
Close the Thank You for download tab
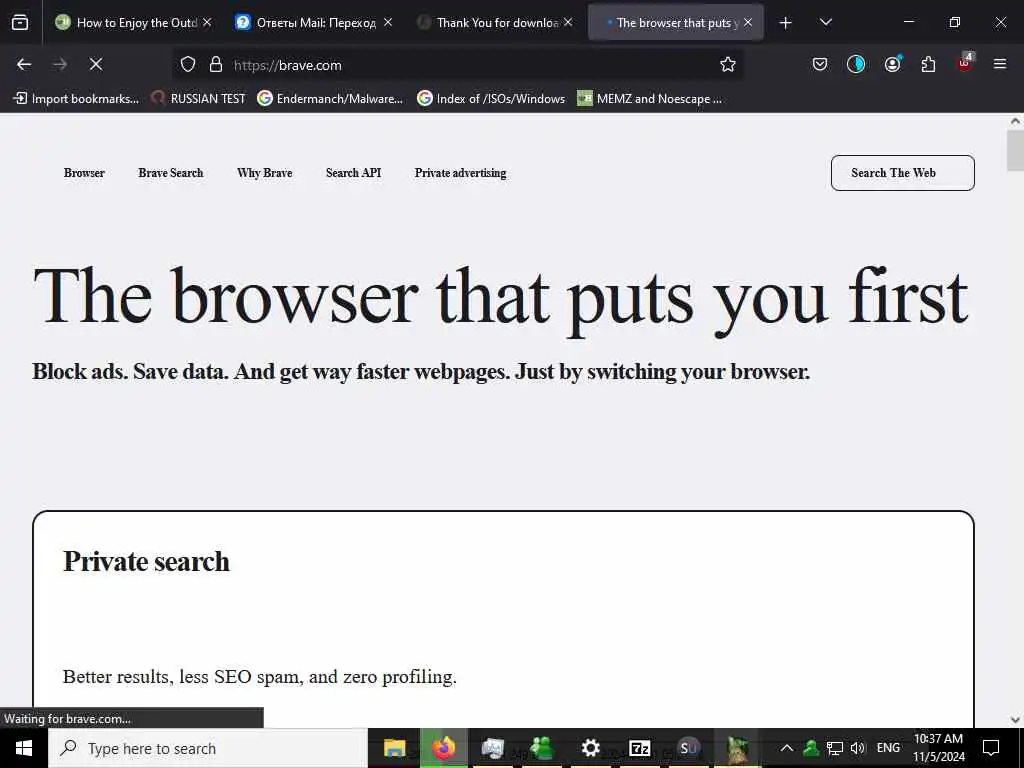(568, 22)
